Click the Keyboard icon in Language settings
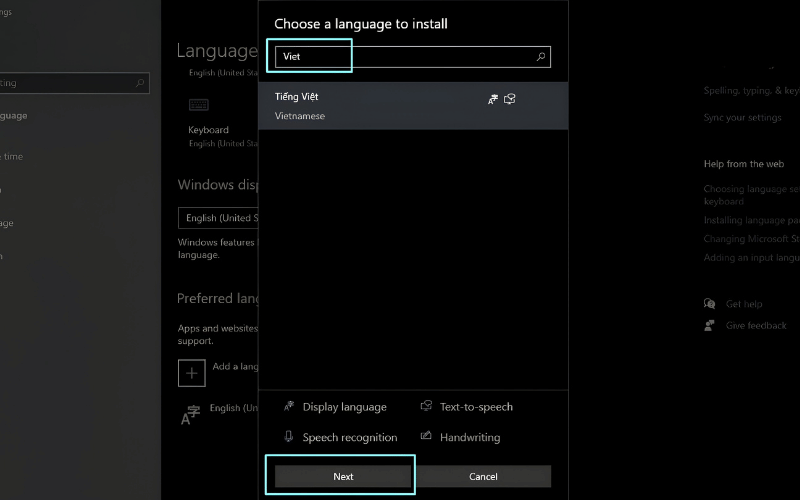This screenshot has width=800, height=500. (x=198, y=105)
